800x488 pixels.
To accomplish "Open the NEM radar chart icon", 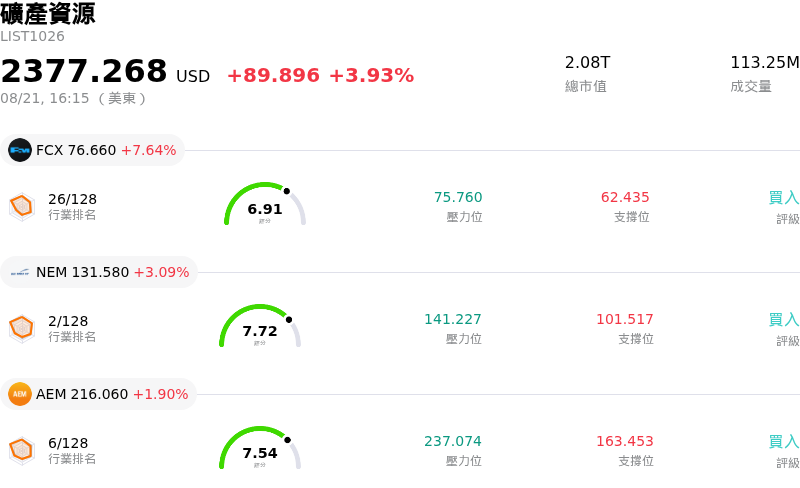I will point(22,329).
